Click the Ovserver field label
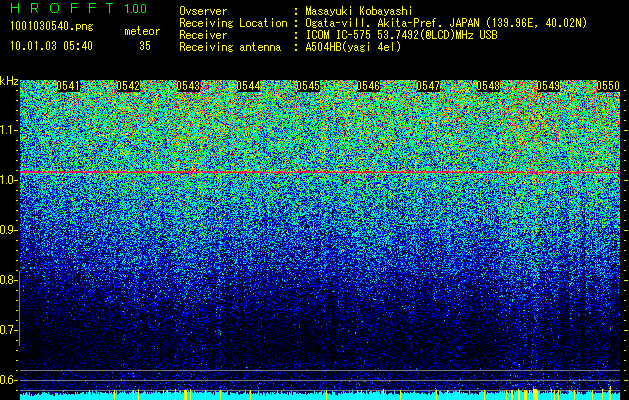 pos(203,11)
